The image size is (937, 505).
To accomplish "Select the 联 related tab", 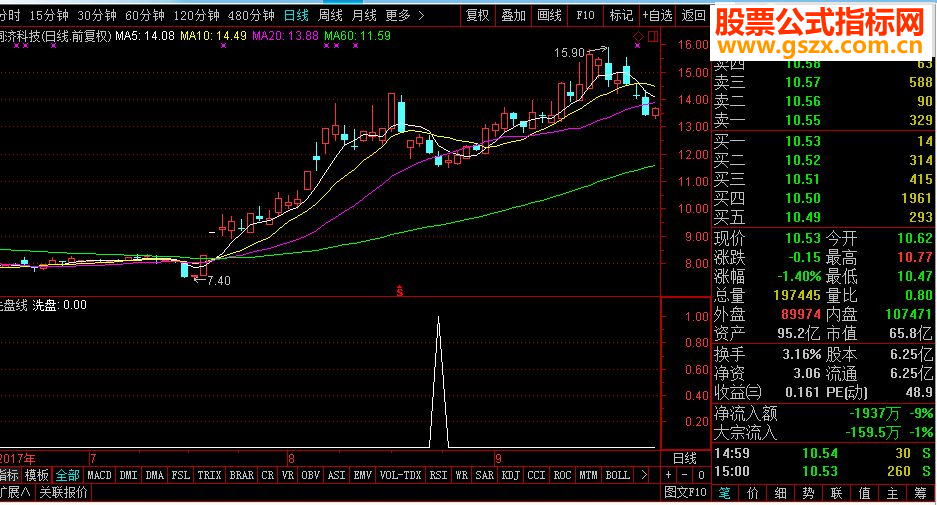I will 836,494.
